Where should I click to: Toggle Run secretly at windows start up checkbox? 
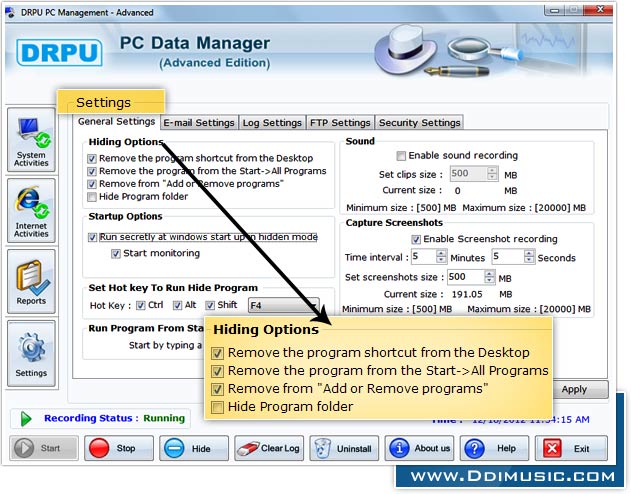(92, 237)
